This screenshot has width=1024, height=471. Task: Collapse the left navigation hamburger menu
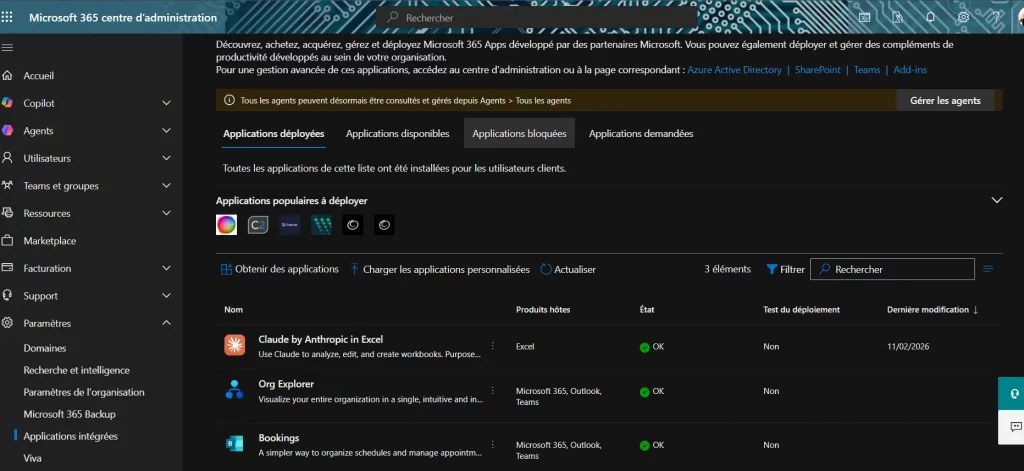point(8,48)
